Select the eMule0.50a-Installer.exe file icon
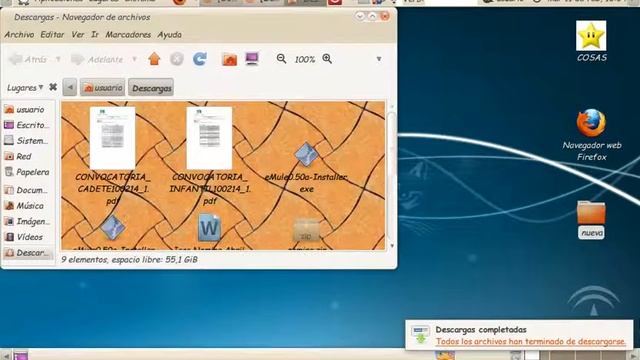This screenshot has height=360, width=640. [306, 154]
